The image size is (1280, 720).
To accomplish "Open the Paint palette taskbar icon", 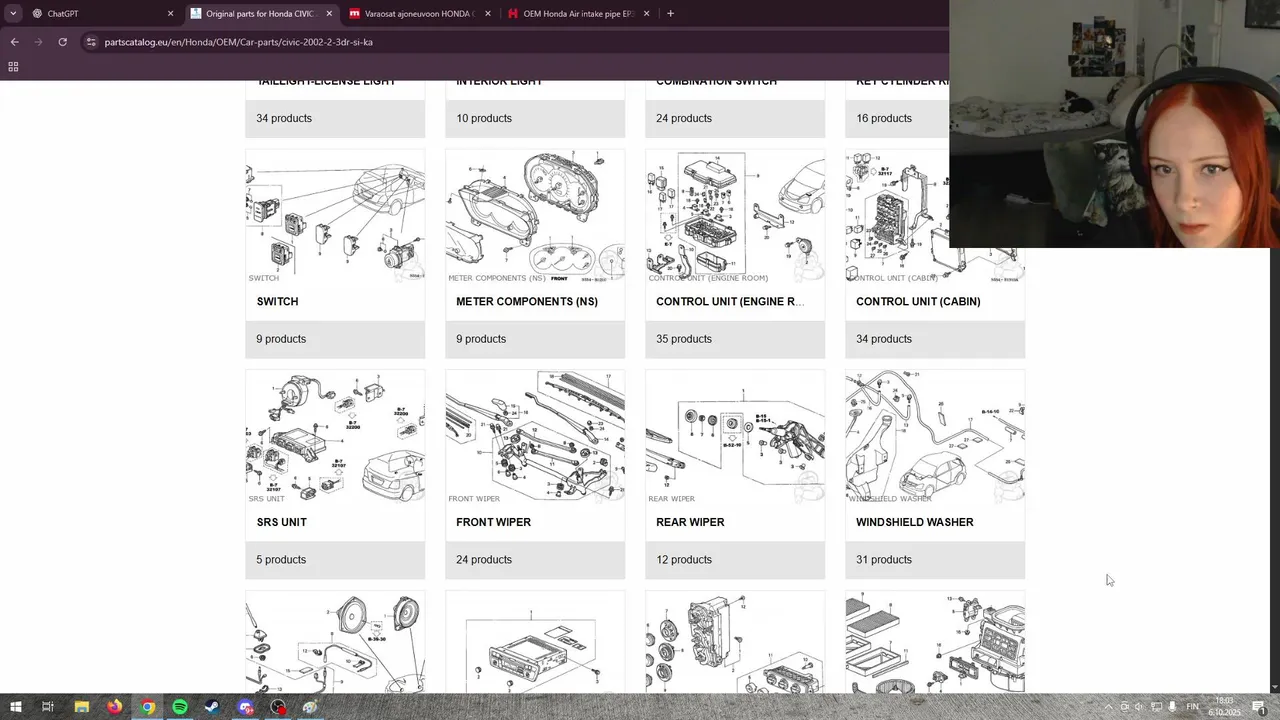I will [310, 707].
